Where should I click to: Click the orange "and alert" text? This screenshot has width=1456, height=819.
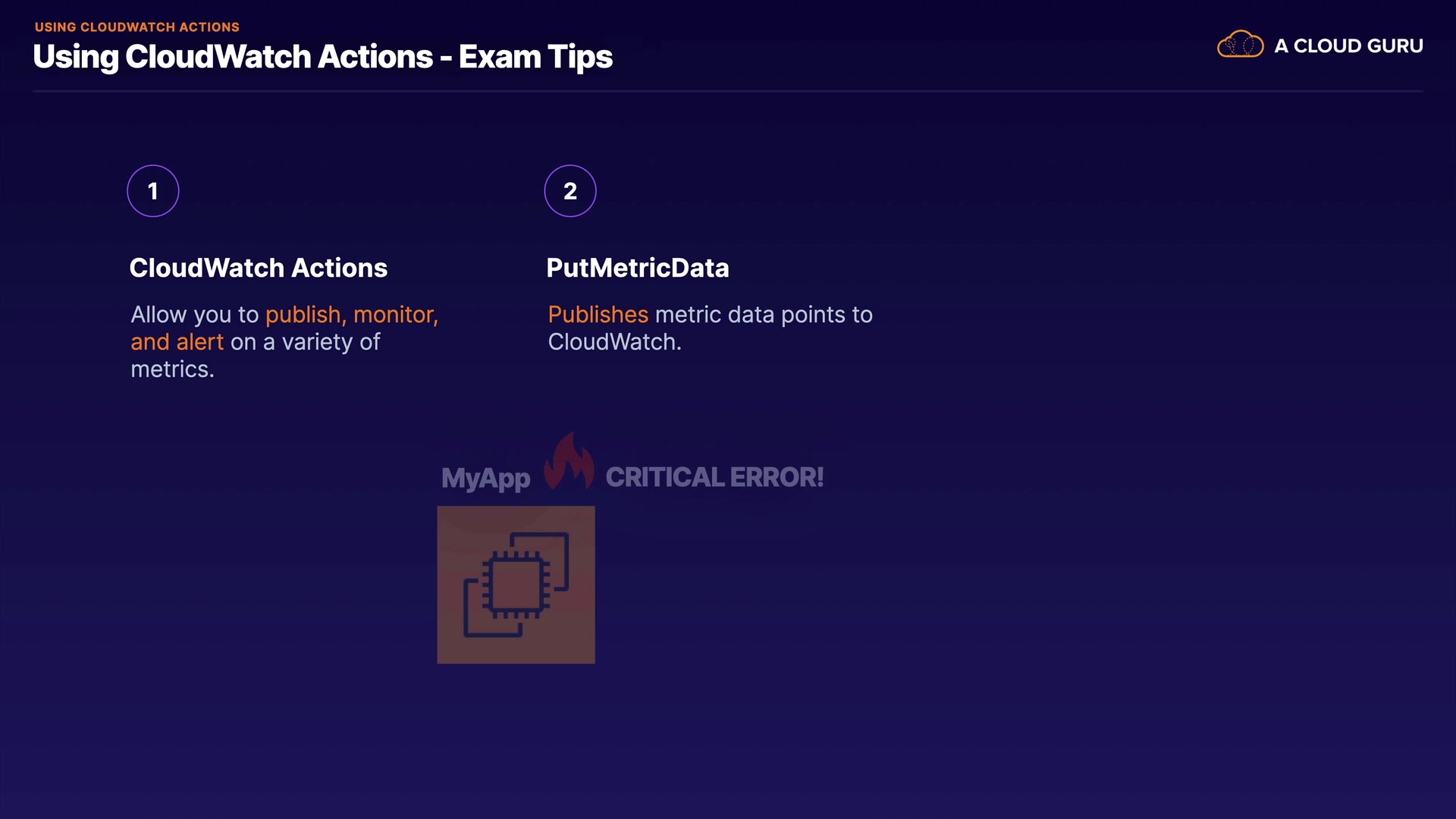tap(177, 342)
